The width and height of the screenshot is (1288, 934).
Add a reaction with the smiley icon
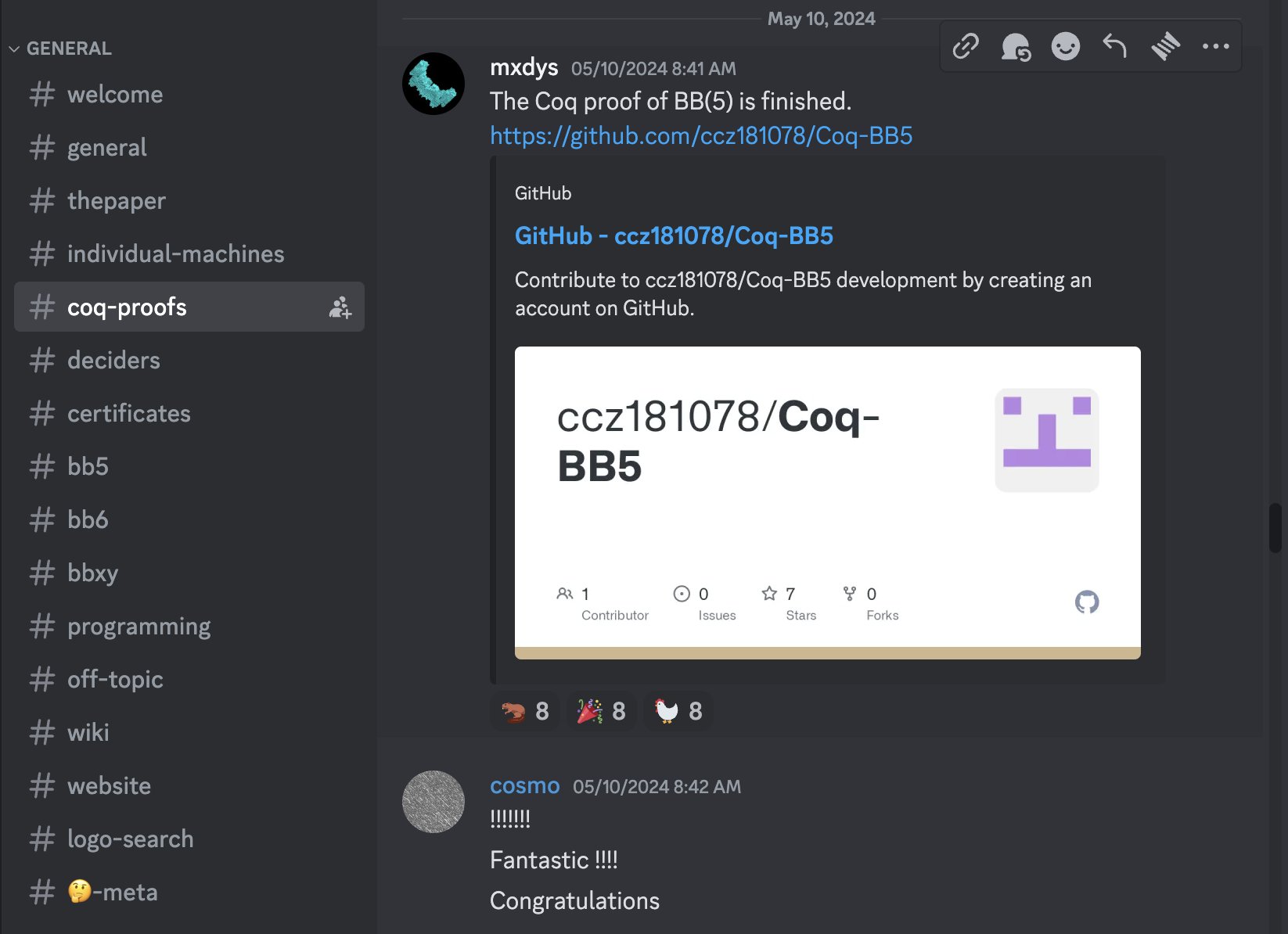(x=1066, y=47)
